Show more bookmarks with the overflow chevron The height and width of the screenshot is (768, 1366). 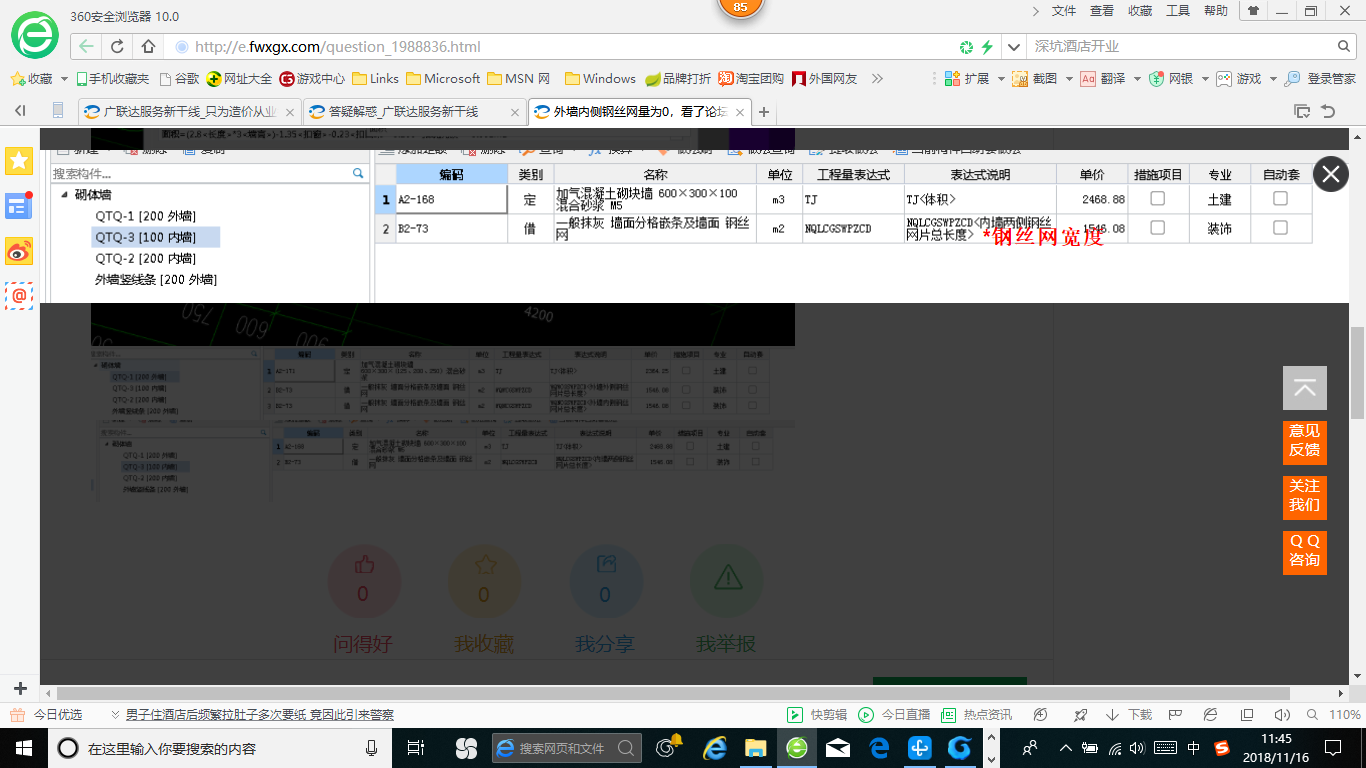(877, 78)
